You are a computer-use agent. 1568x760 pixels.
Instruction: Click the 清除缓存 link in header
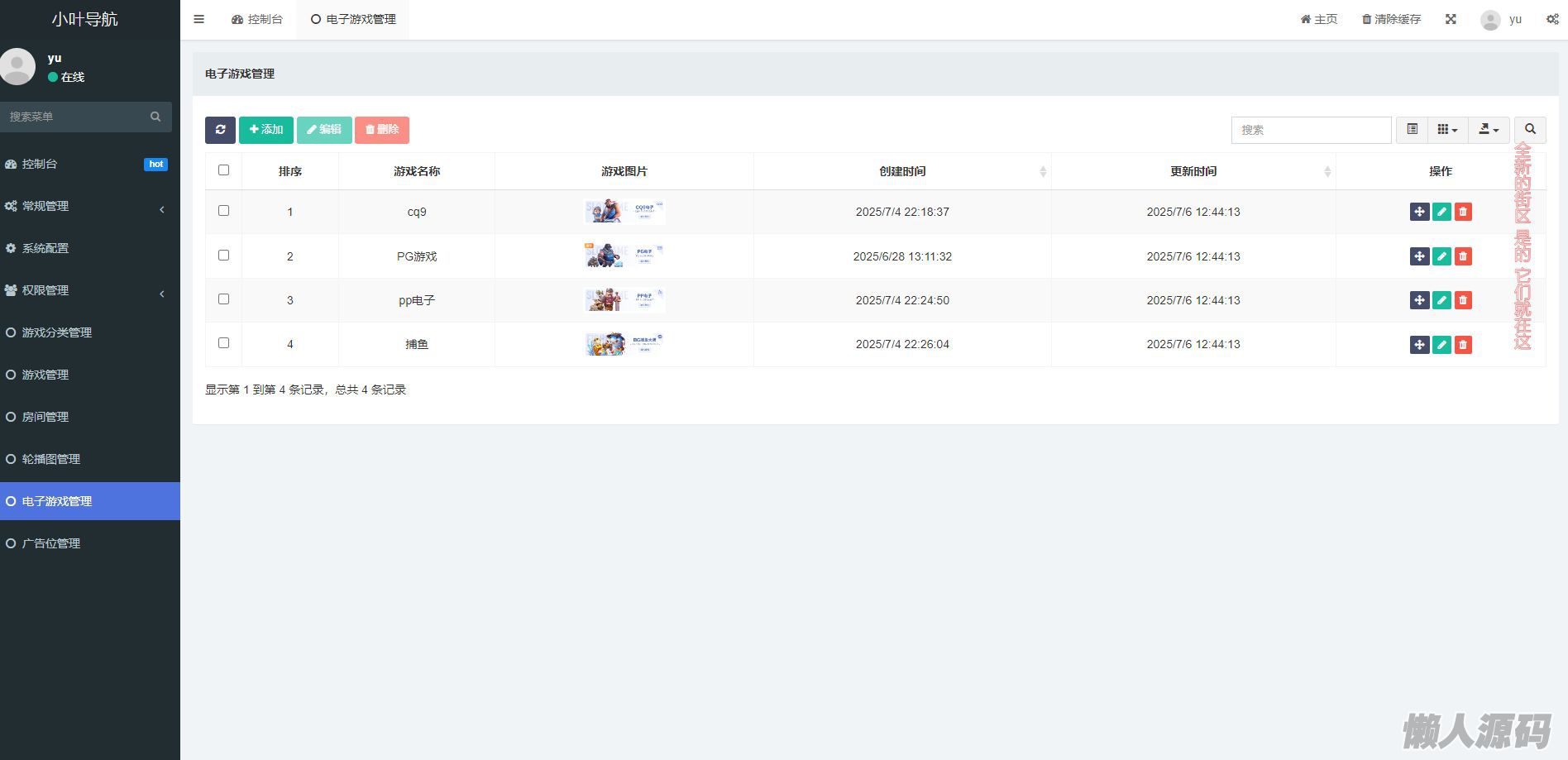[1391, 19]
